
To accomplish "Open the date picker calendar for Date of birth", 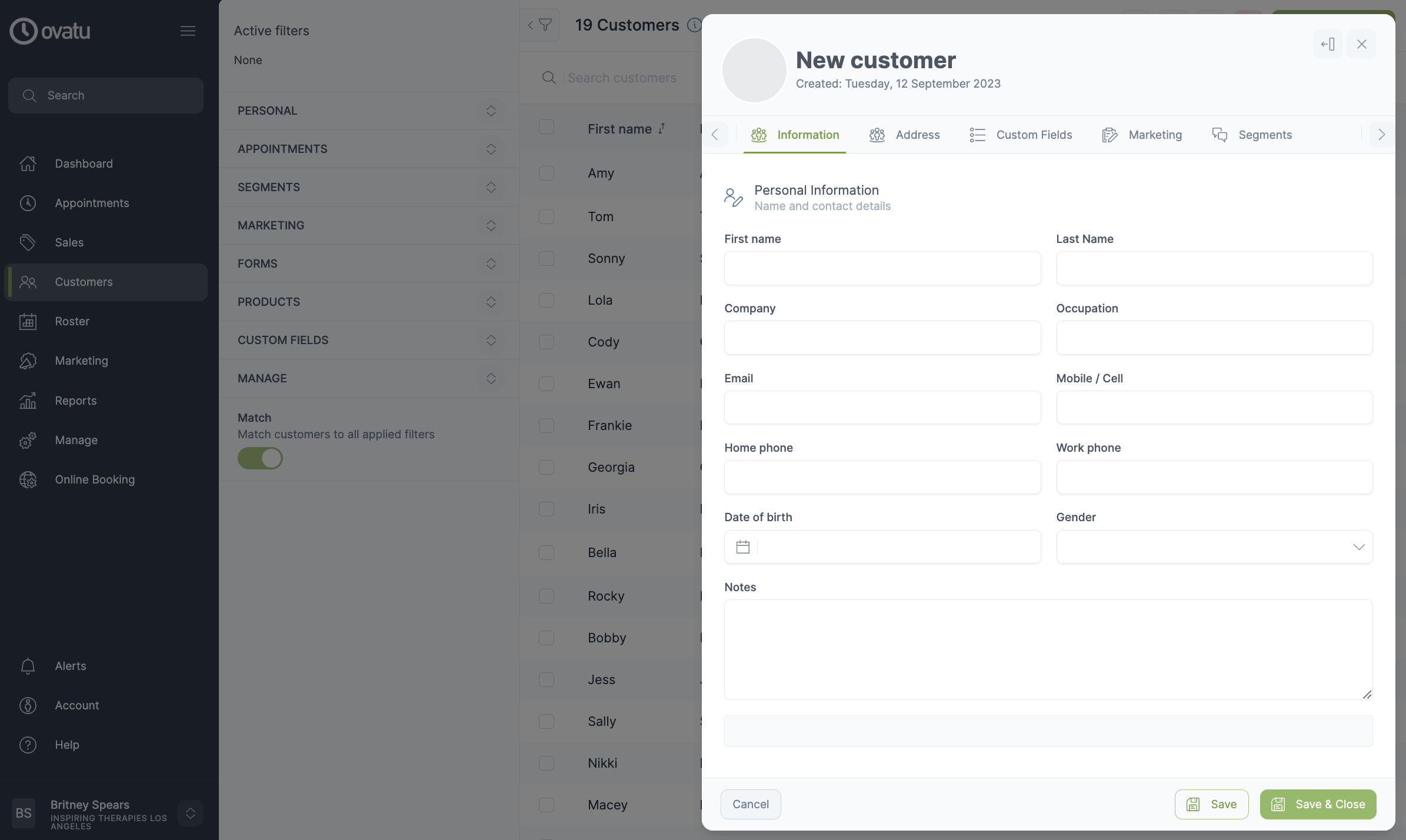I will [742, 546].
